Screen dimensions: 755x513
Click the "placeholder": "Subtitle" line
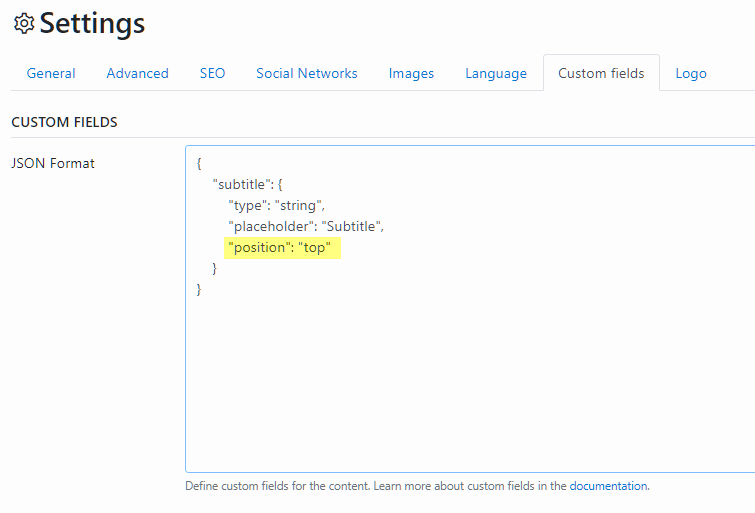(x=306, y=226)
